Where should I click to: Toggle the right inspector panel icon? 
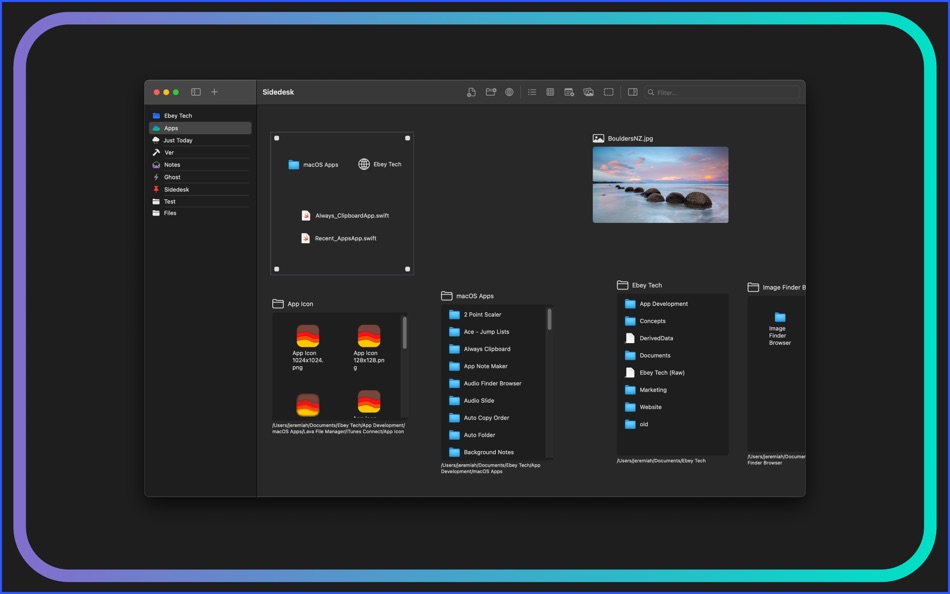(633, 92)
